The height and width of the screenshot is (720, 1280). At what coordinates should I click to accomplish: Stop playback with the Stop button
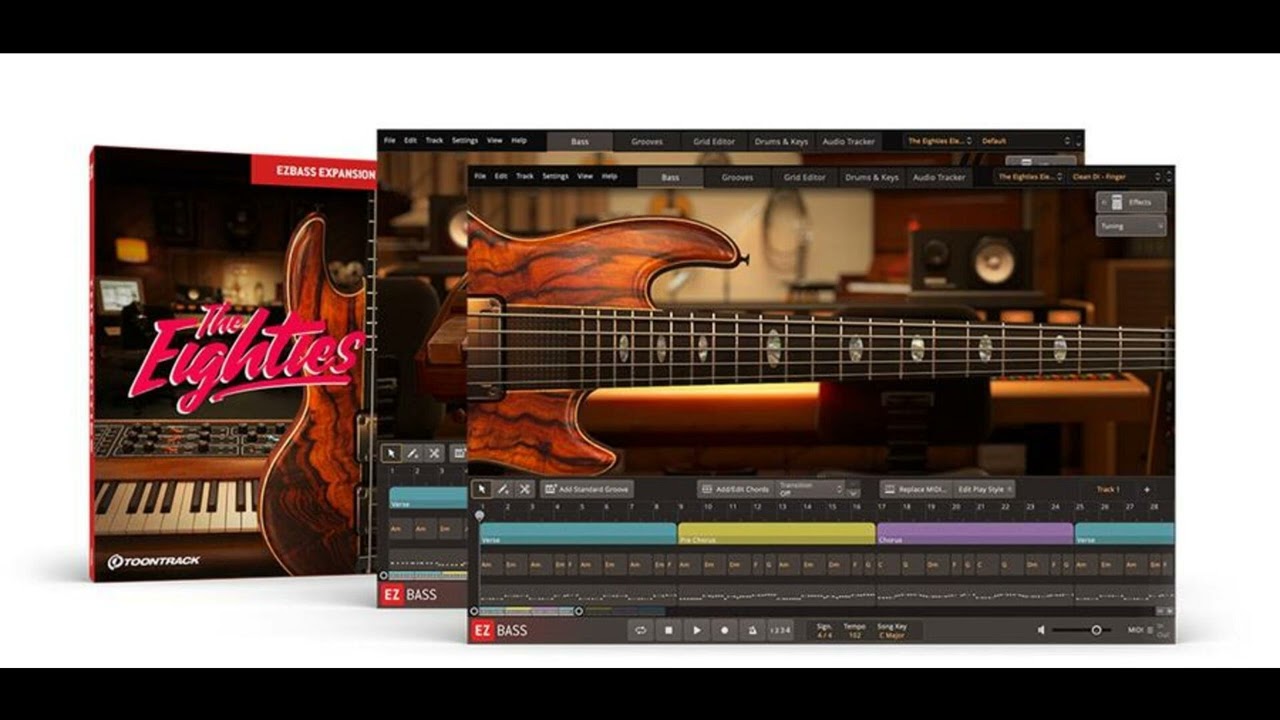point(668,630)
